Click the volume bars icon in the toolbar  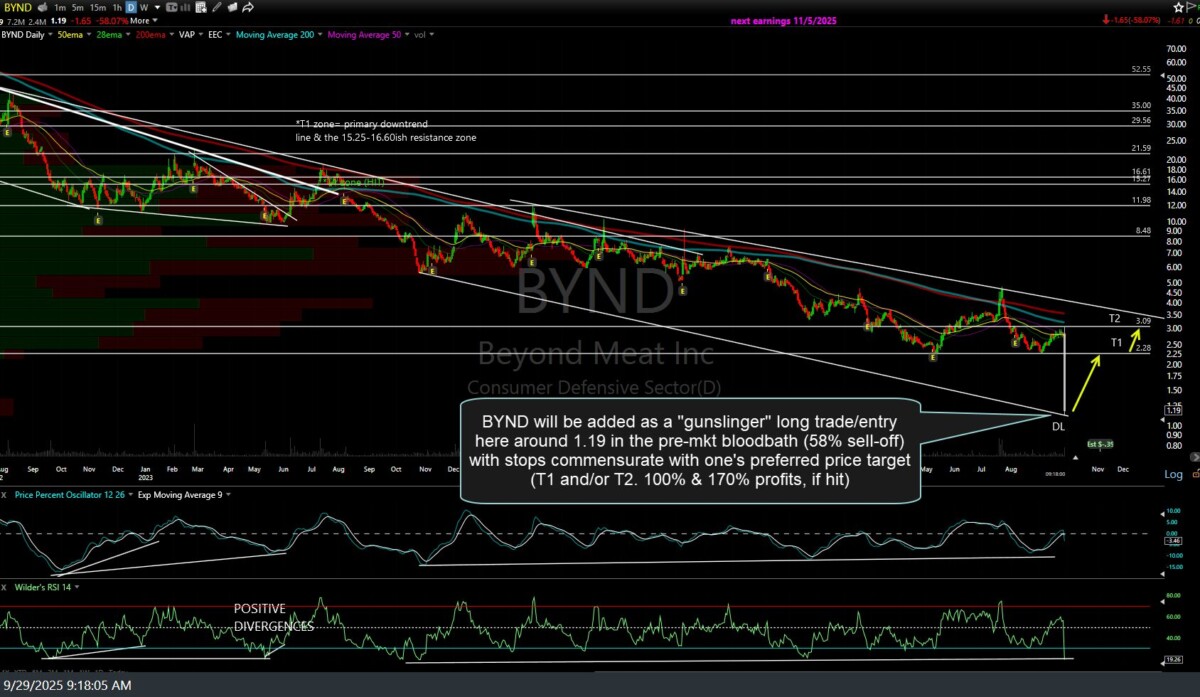click(x=183, y=7)
